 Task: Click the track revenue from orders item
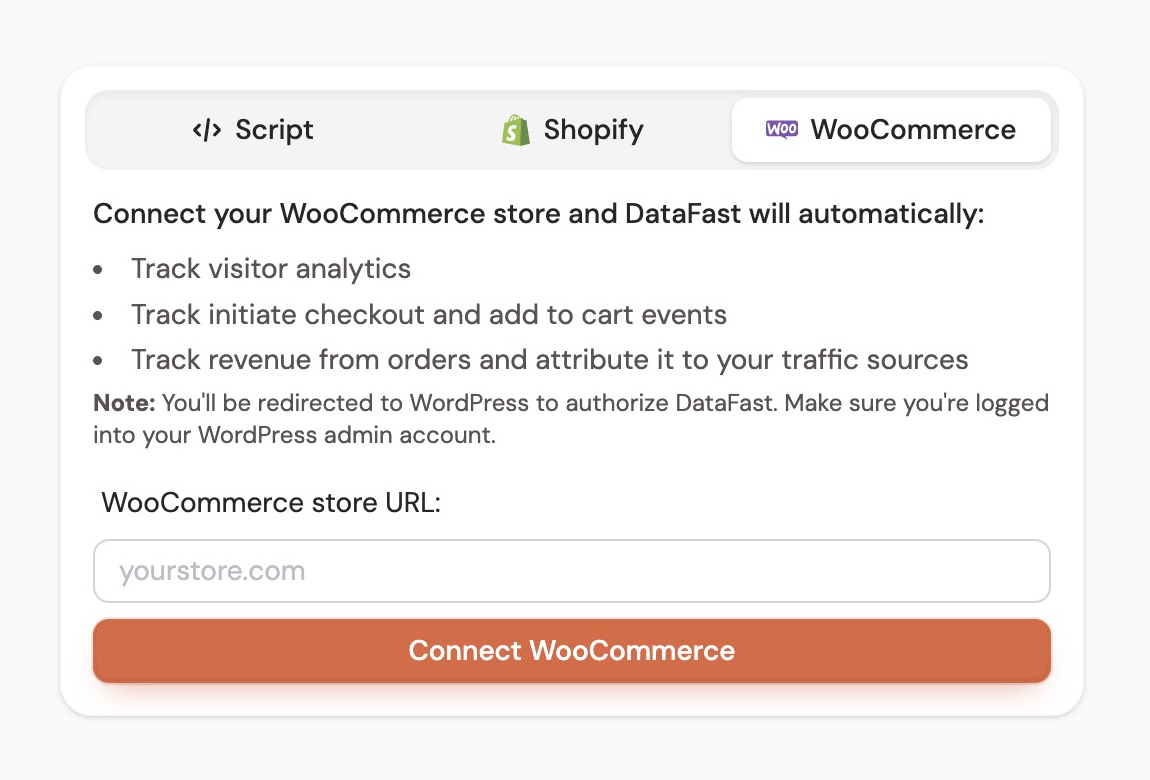(550, 360)
